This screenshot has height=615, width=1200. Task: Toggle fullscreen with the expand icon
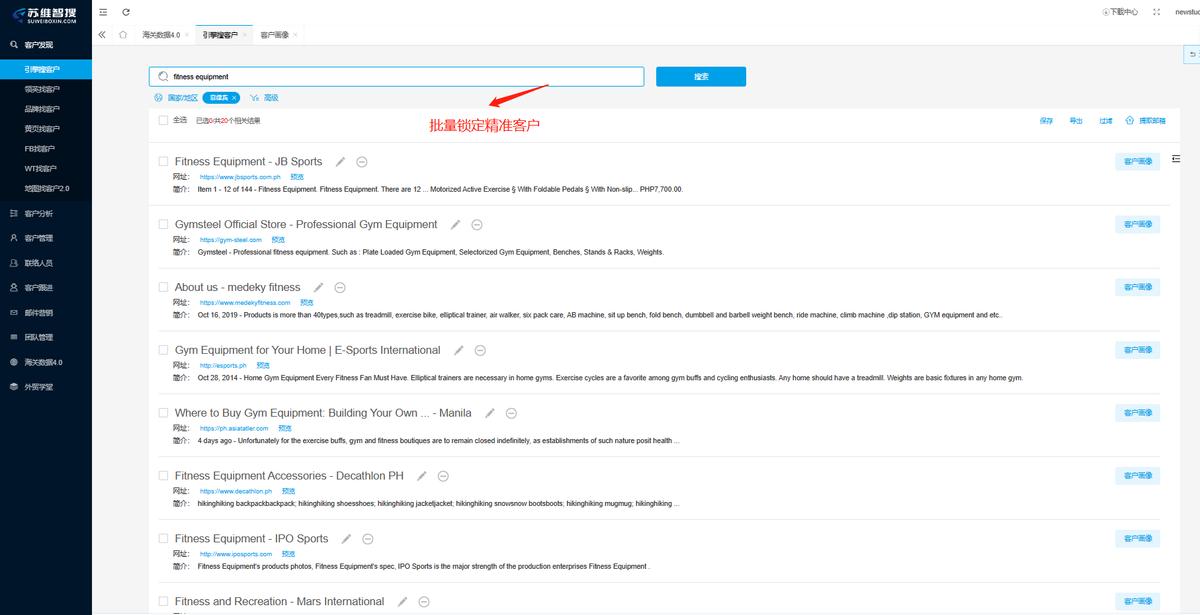pos(1156,12)
